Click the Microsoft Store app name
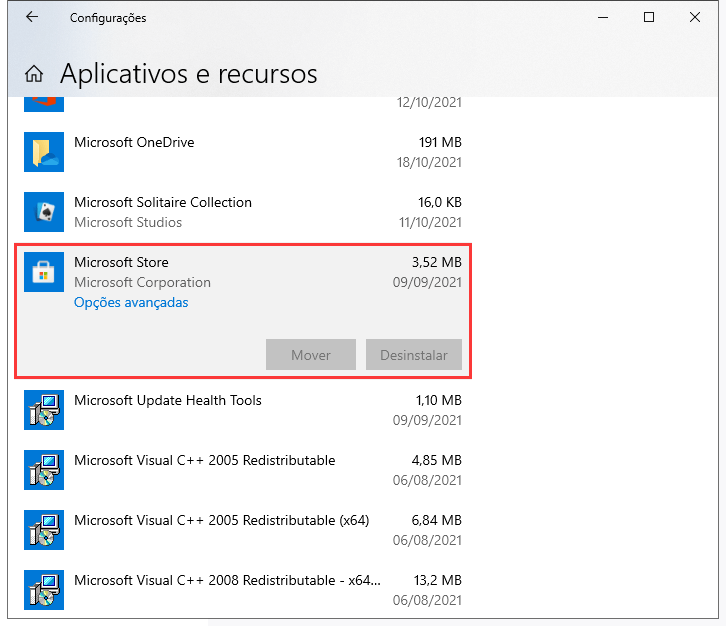726x626 pixels. click(121, 262)
